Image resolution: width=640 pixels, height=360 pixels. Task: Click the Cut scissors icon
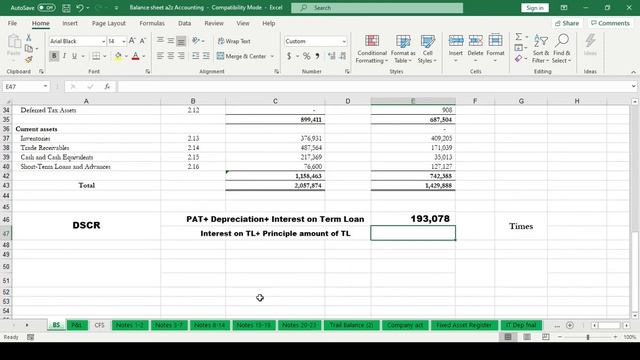[x=29, y=38]
